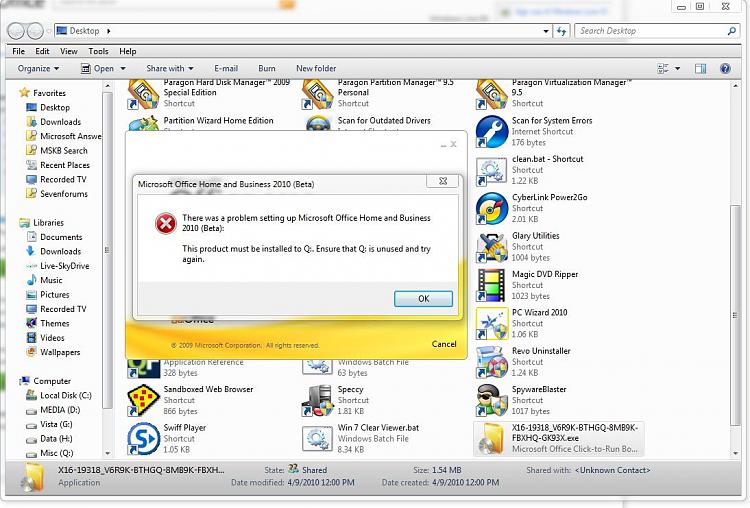Open the Edit menu
The width and height of the screenshot is (750, 508).
42,51
